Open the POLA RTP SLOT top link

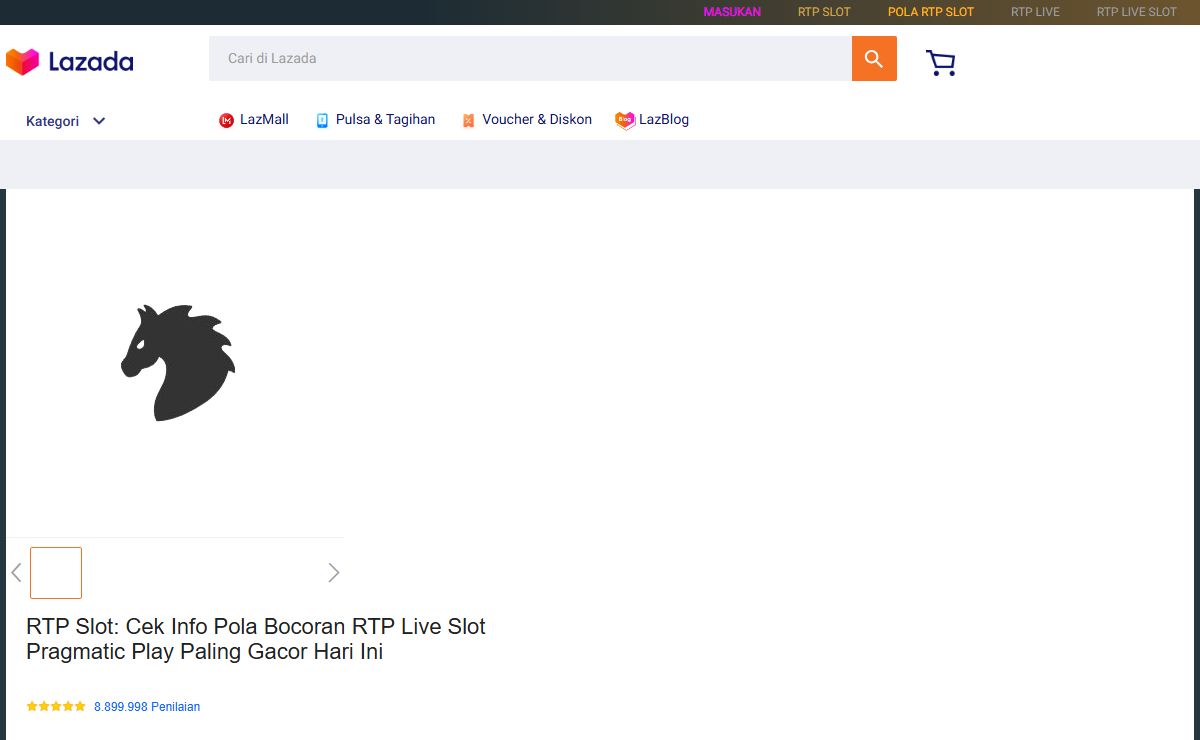pos(931,12)
